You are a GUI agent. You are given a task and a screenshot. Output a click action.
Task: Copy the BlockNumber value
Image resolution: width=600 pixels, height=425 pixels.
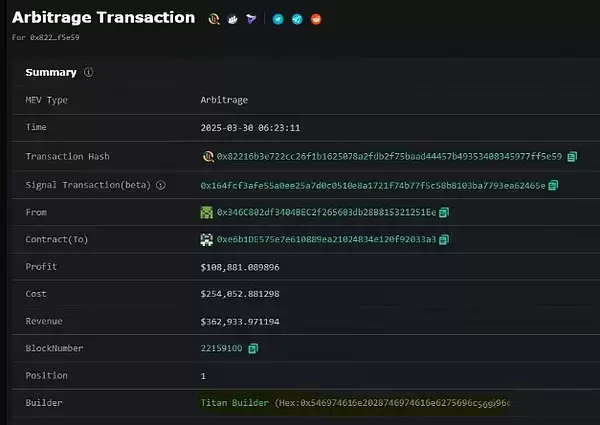pyautogui.click(x=253, y=348)
